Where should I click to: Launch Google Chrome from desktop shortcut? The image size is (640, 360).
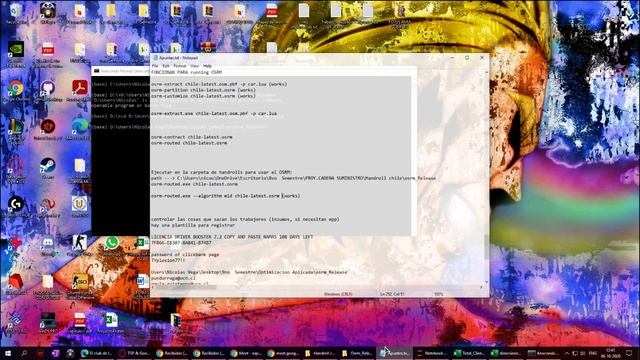tap(16, 91)
